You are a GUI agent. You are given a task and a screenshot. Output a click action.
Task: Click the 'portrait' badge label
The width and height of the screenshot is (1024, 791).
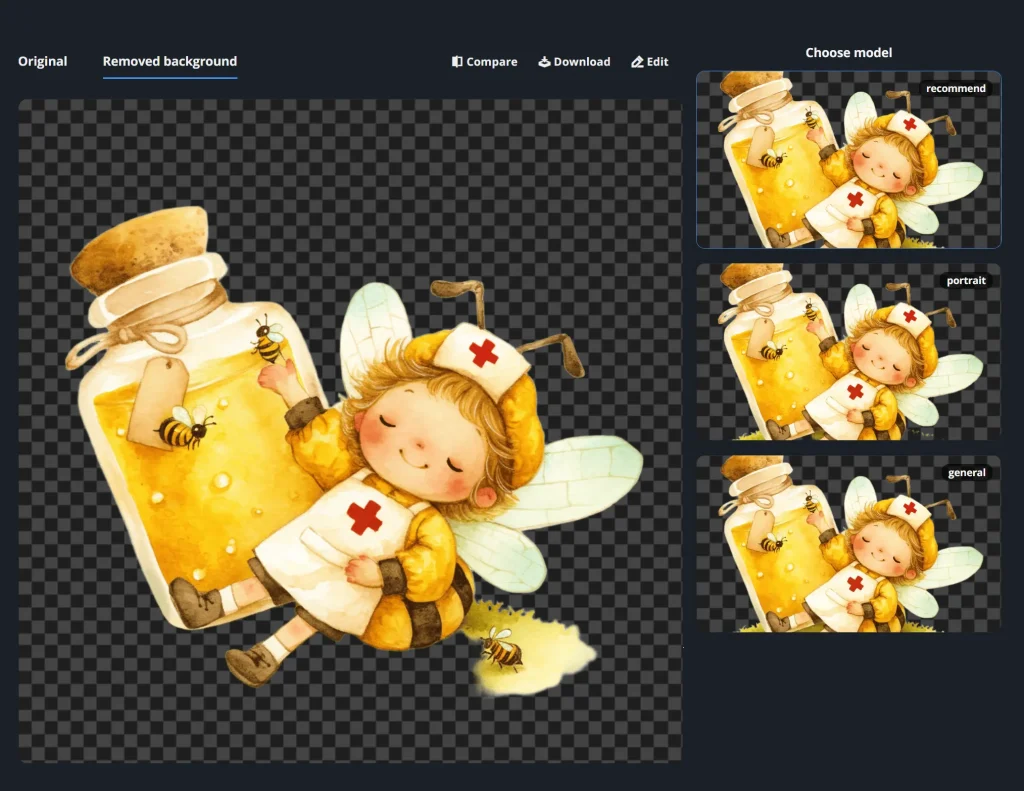coord(965,281)
